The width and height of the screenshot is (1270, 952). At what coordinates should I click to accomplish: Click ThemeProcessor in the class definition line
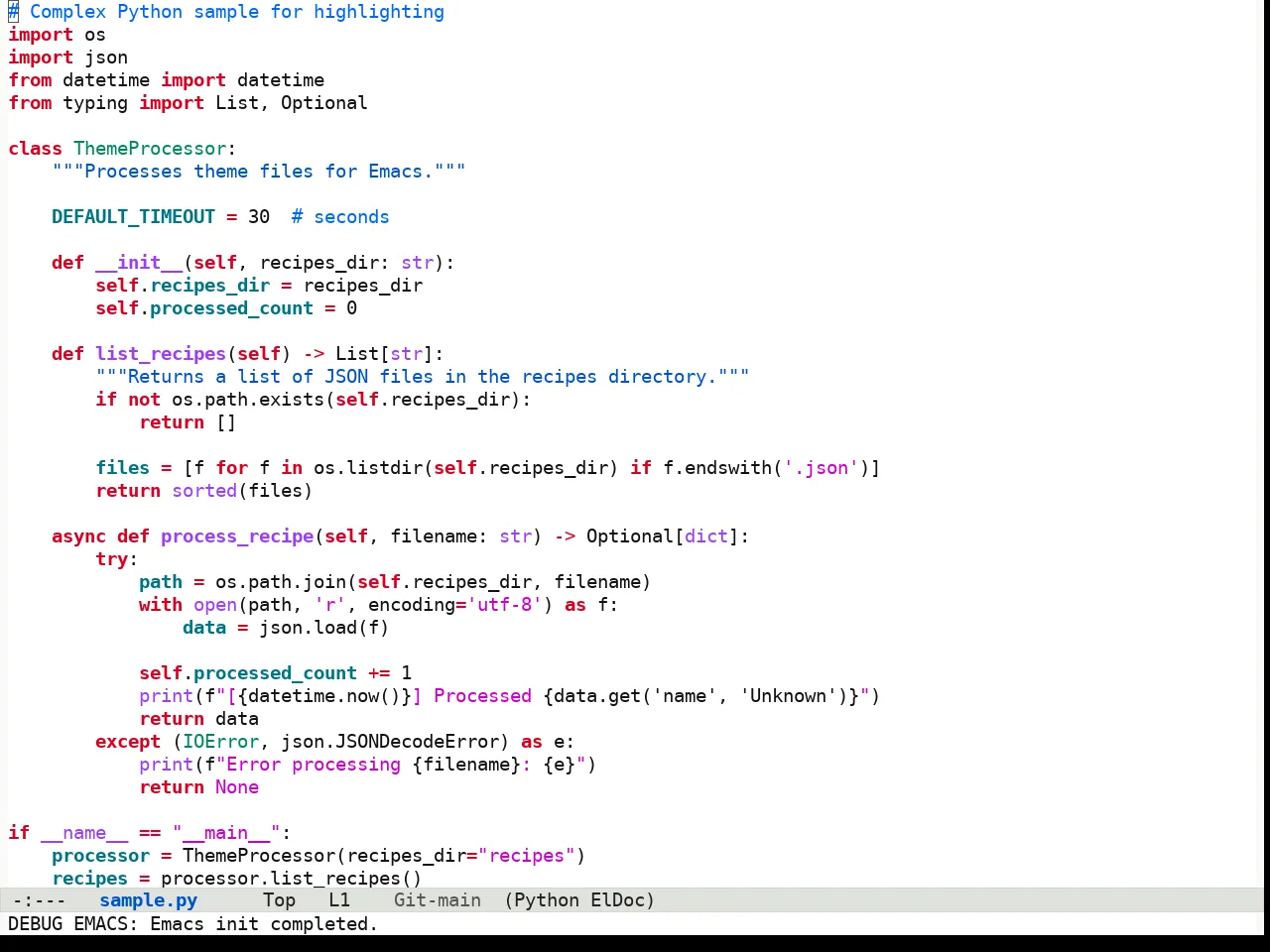click(150, 149)
